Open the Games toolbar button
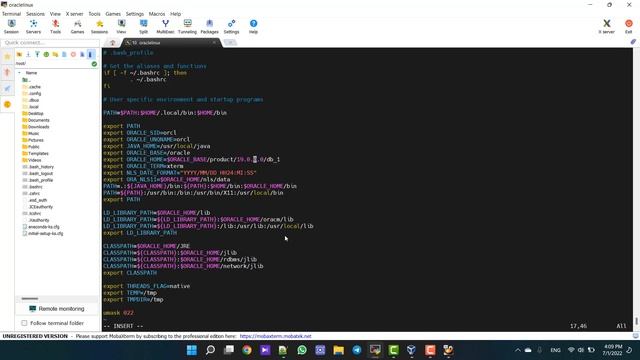 [x=77, y=27]
